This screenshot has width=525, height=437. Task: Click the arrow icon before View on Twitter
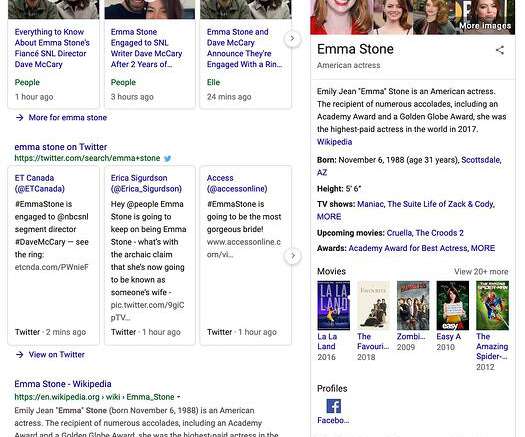pyautogui.click(x=19, y=355)
